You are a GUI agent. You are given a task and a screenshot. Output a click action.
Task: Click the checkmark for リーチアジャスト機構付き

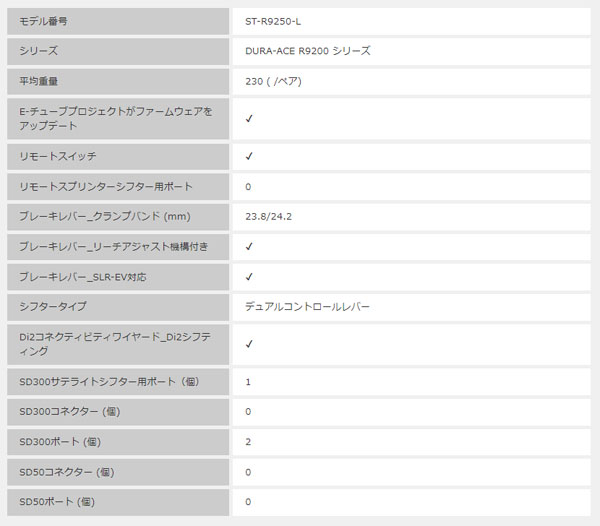tap(249, 247)
